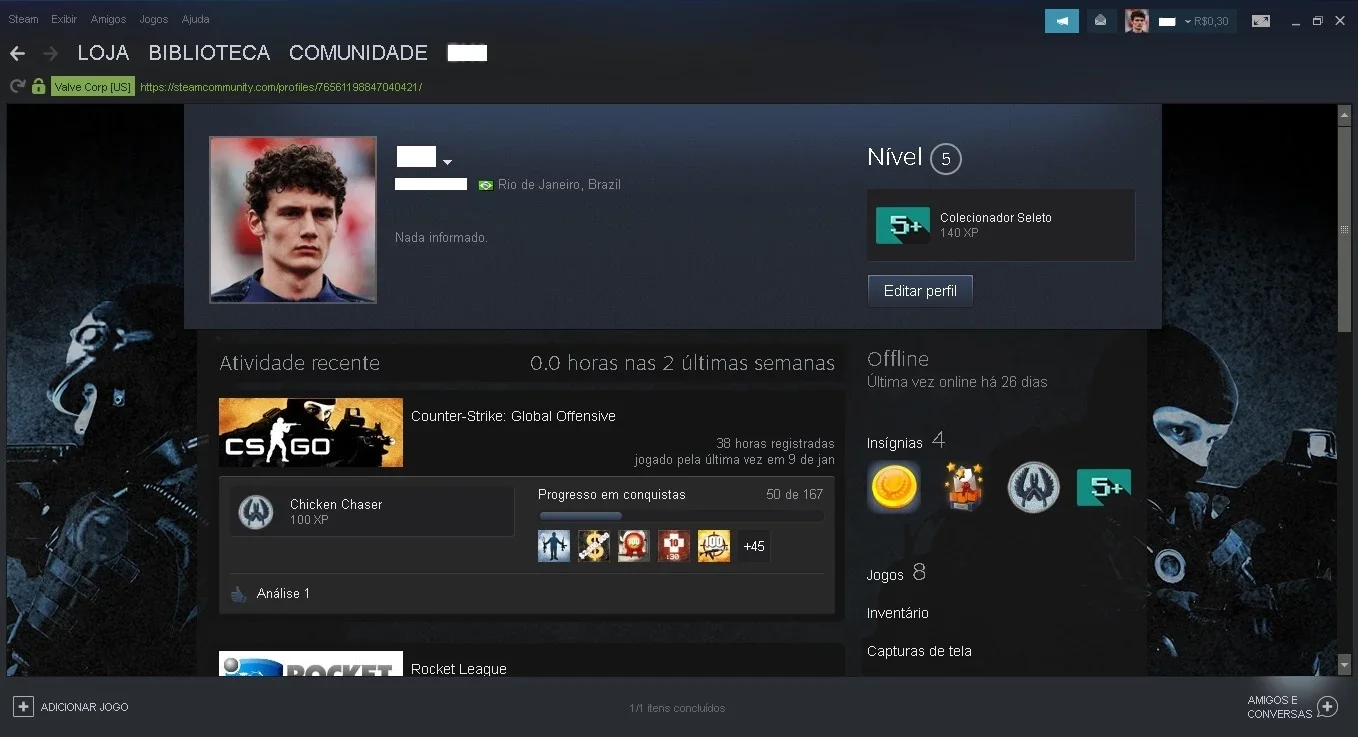Open downloads status '1/1 itens concluídos'

coord(677,708)
